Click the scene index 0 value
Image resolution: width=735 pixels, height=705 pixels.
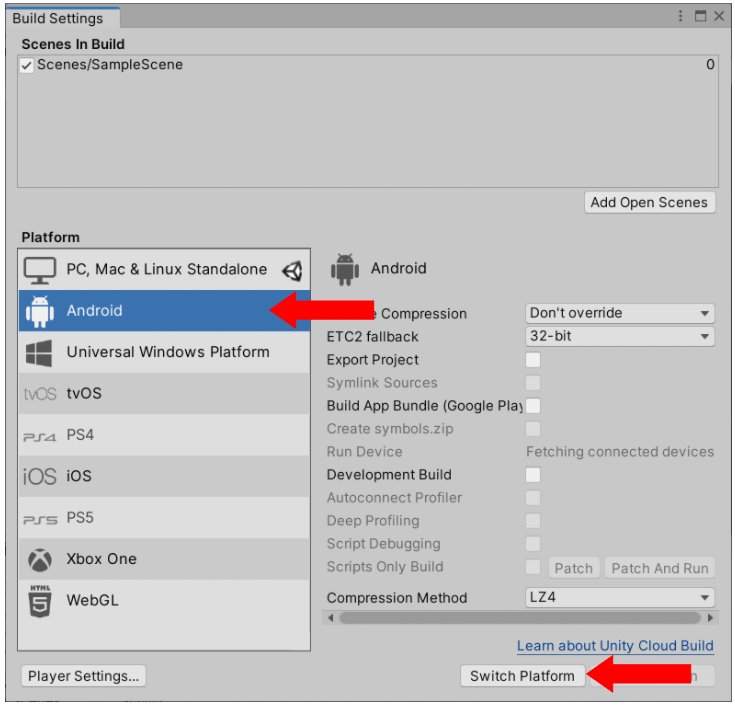(x=711, y=65)
